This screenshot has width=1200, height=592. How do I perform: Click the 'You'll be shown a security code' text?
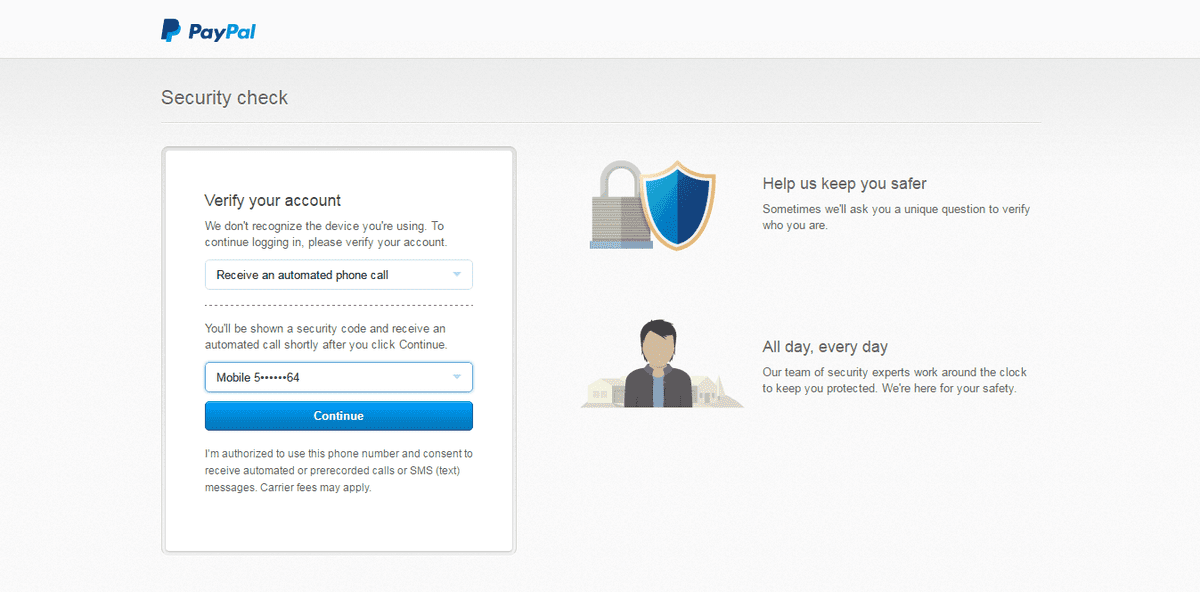(x=325, y=336)
